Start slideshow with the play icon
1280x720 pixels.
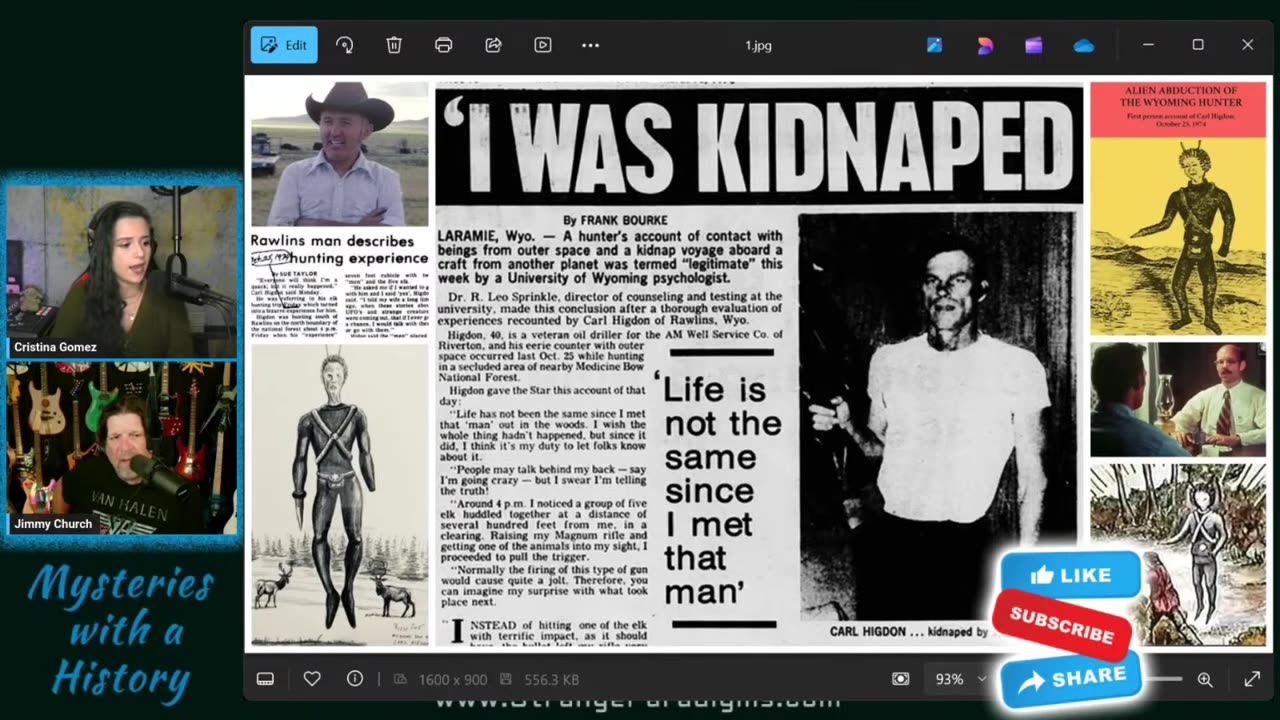pos(543,45)
